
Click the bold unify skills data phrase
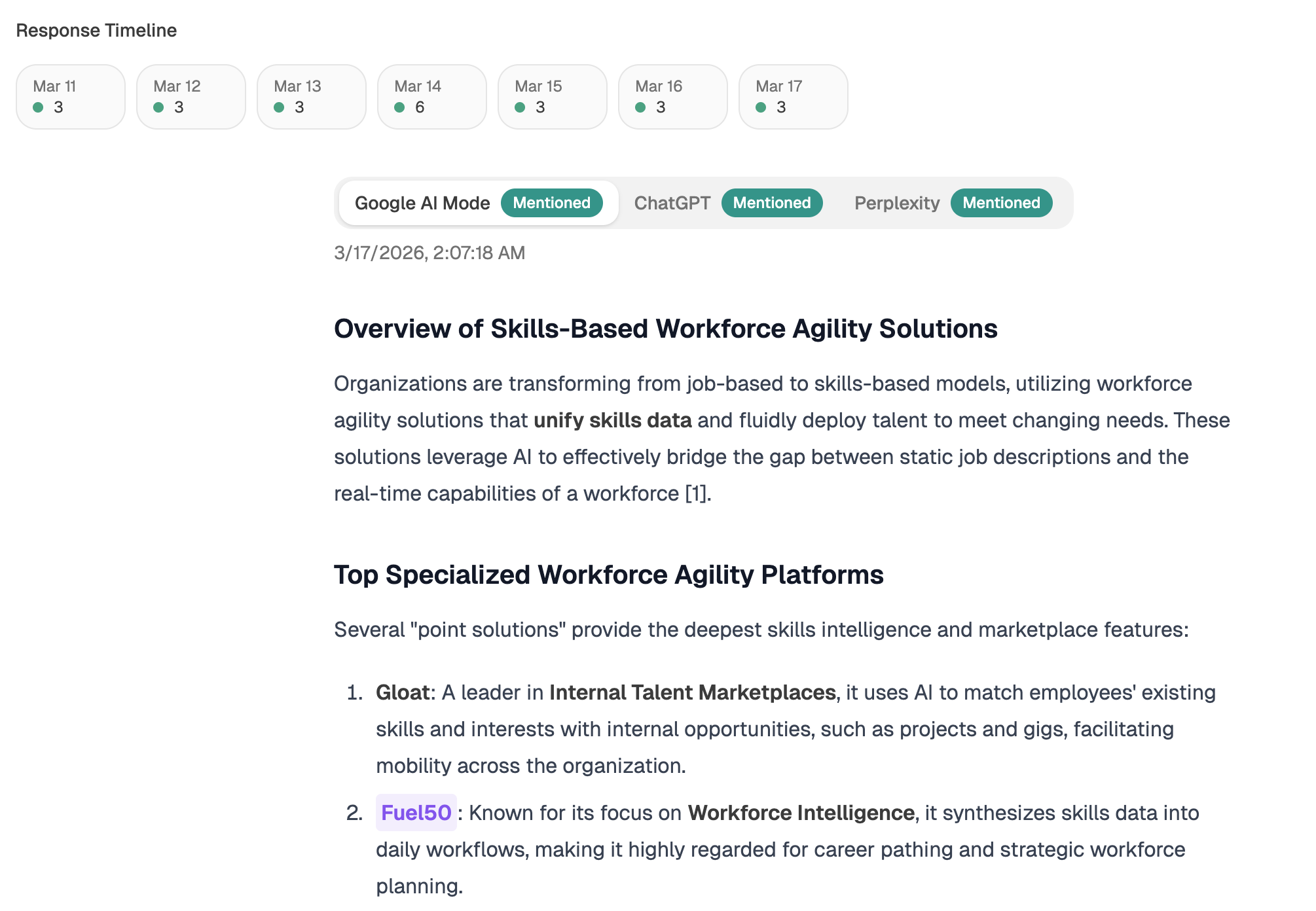[612, 420]
